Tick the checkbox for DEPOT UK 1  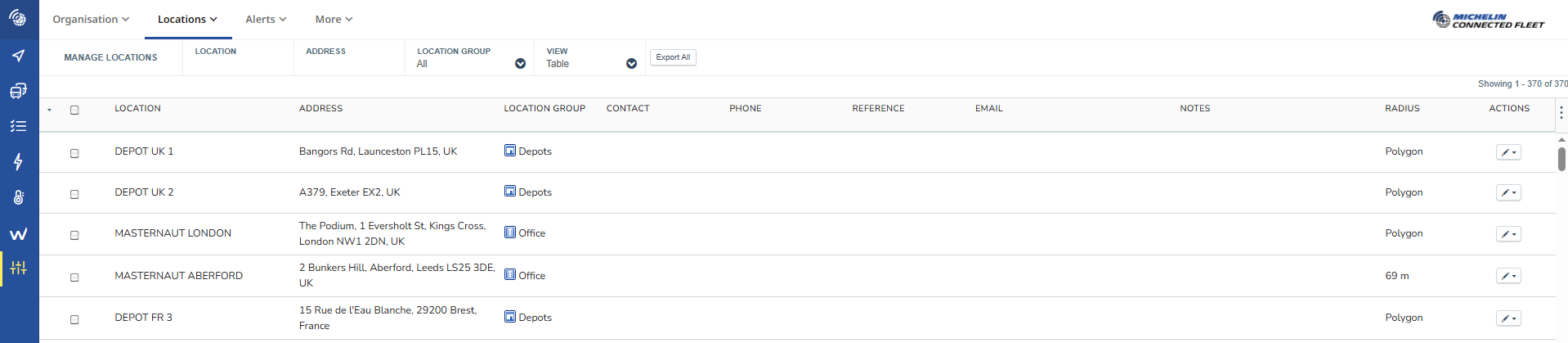[x=74, y=153]
